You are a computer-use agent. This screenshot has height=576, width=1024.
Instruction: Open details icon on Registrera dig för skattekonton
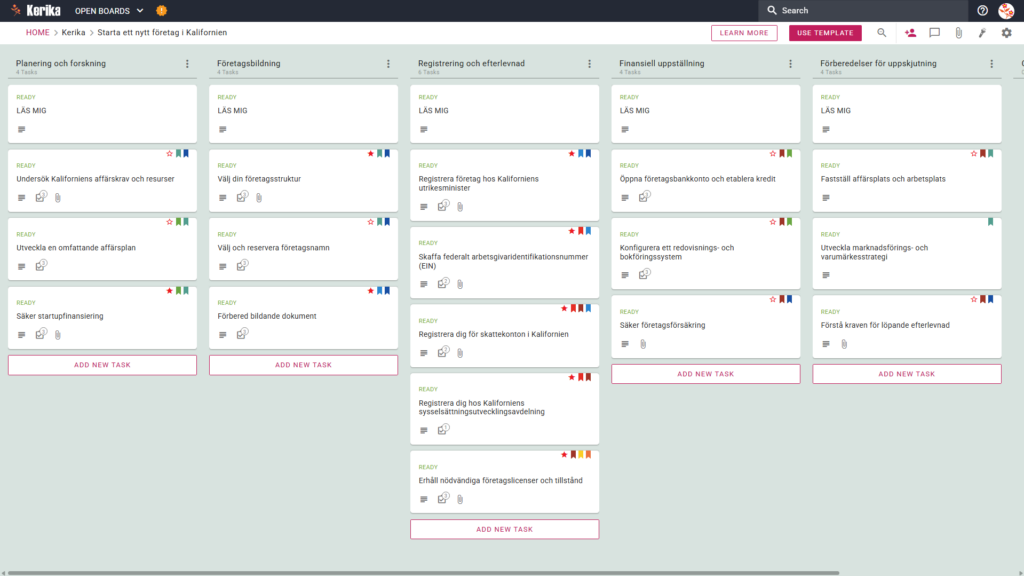pyautogui.click(x=424, y=353)
